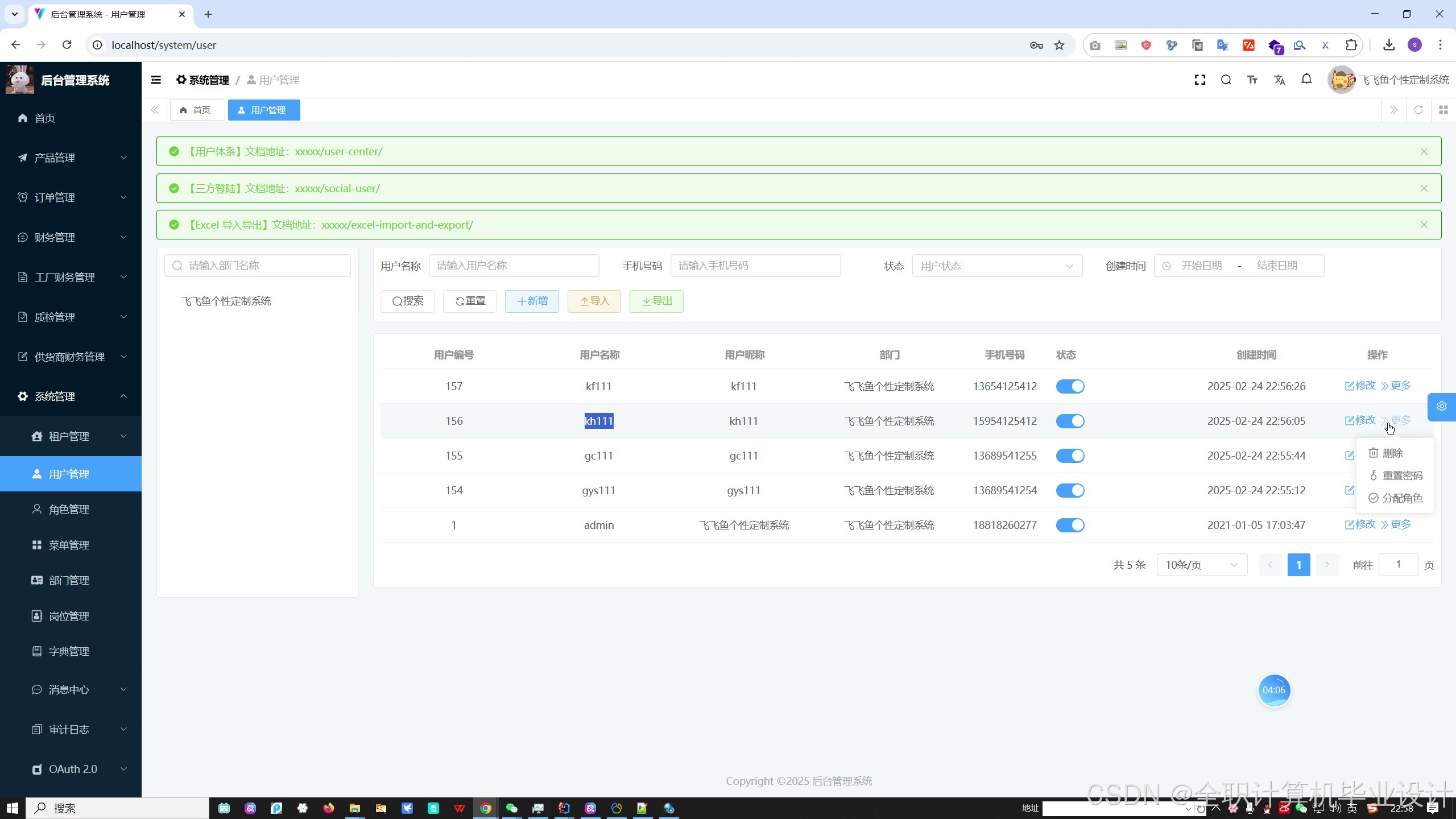Click the fullscreen toggle icon in header

1200,80
